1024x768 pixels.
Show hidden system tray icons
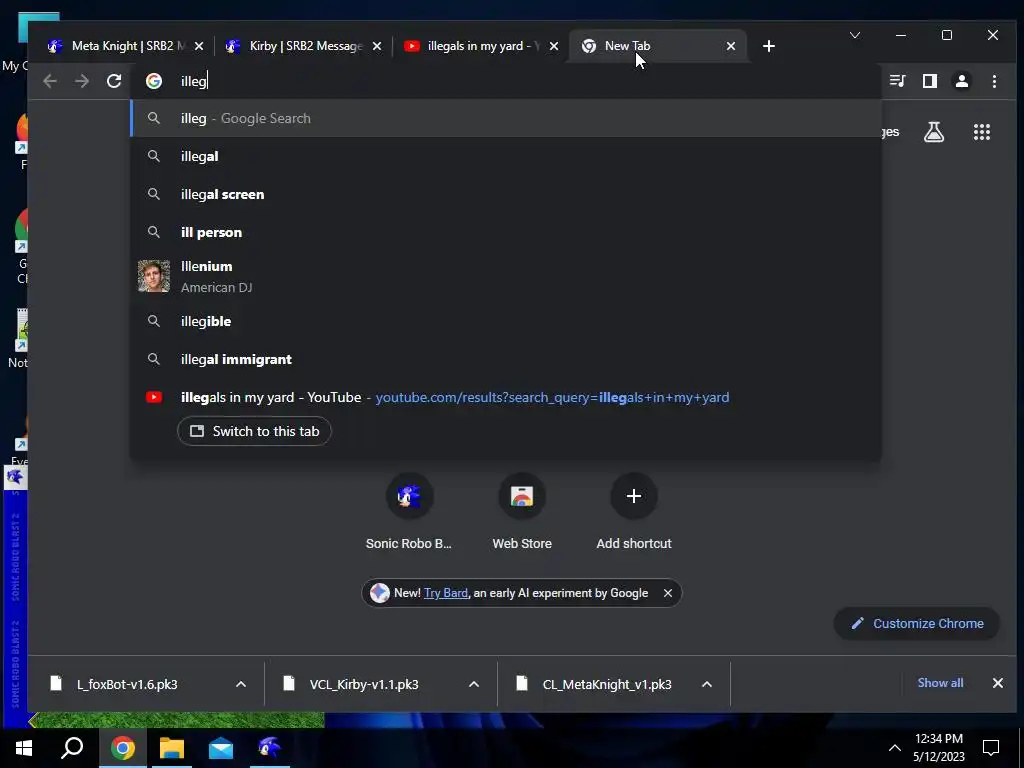895,748
